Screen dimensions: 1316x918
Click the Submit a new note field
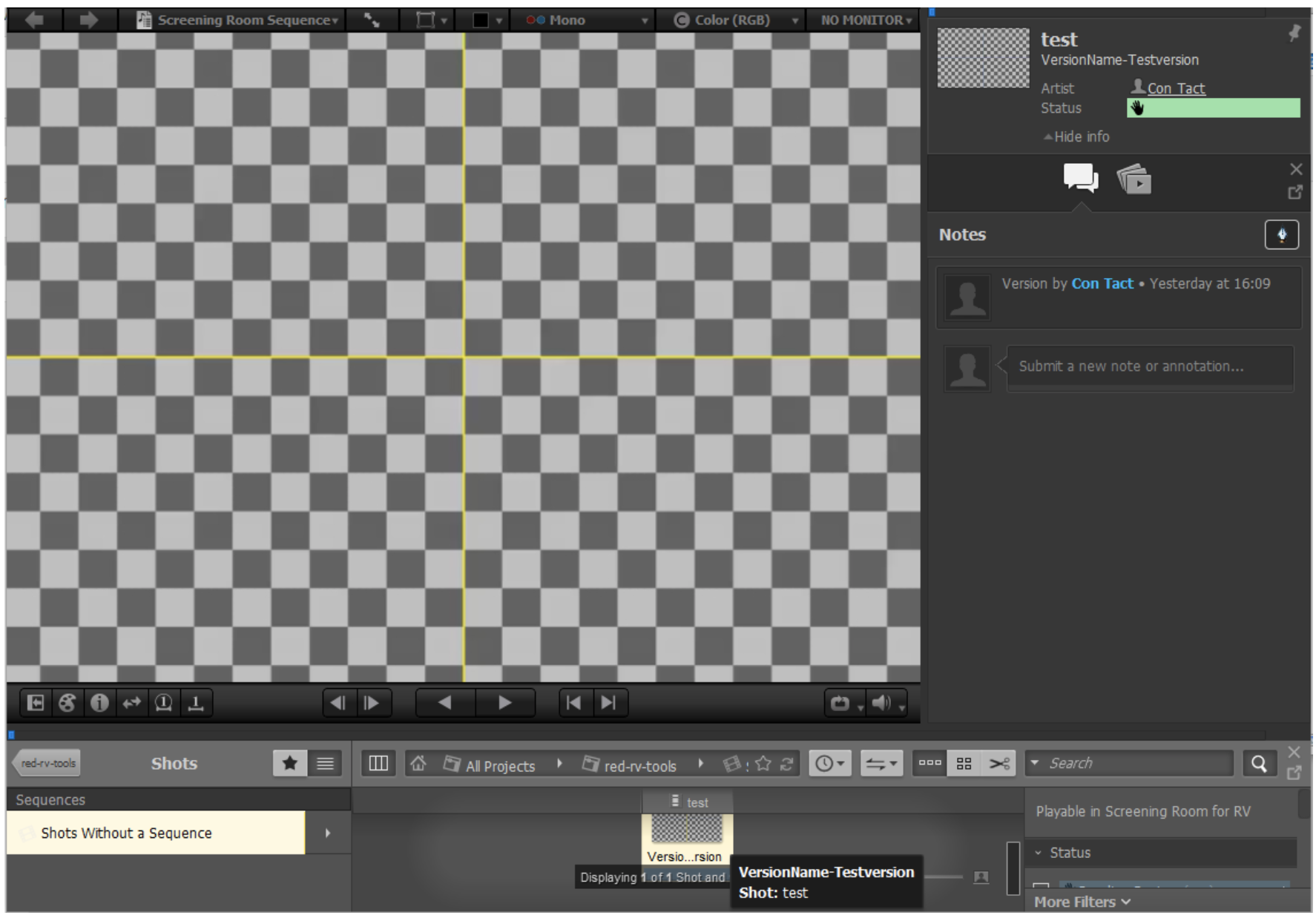click(x=1150, y=366)
